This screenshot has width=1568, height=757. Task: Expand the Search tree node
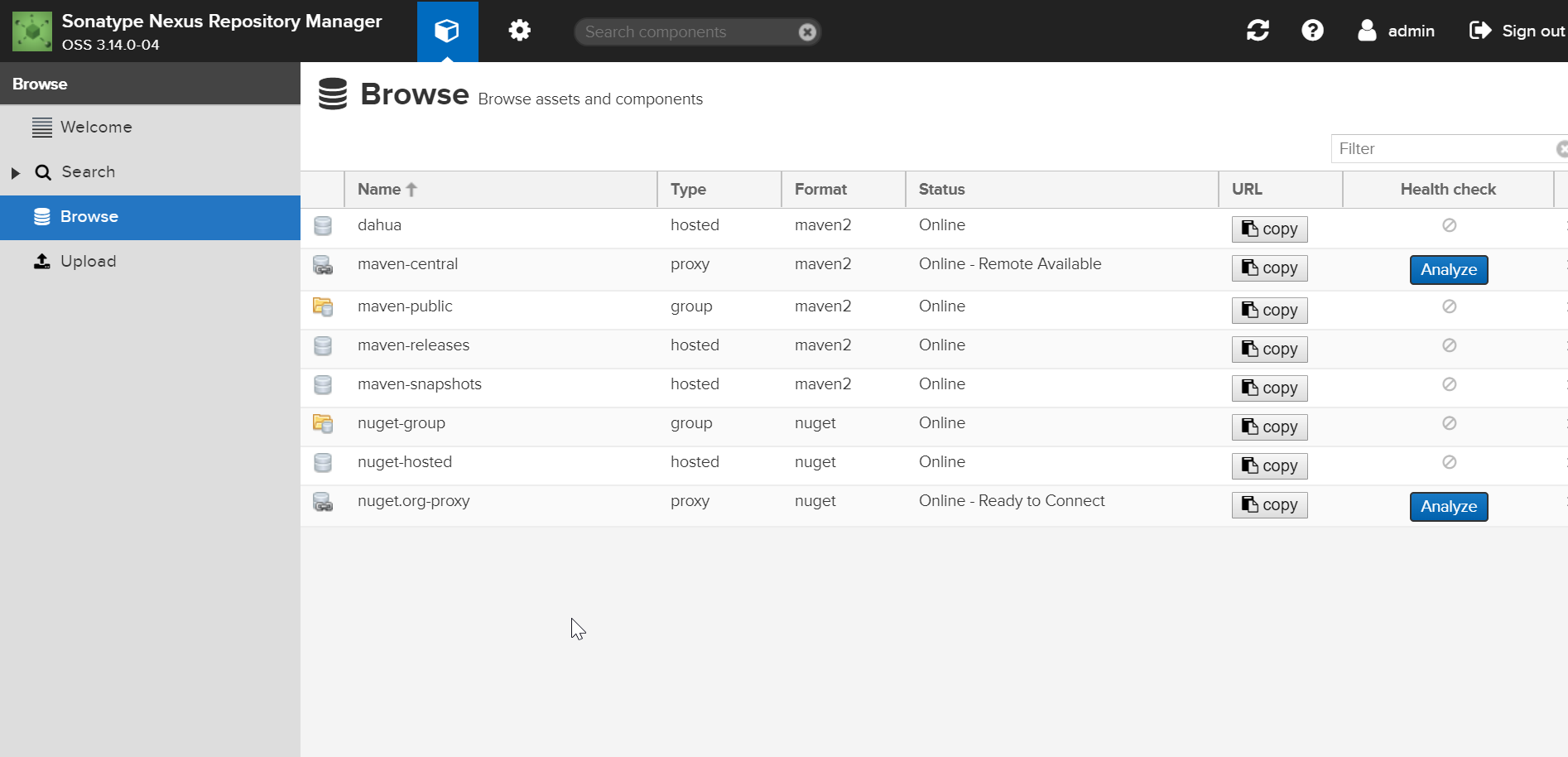15,173
